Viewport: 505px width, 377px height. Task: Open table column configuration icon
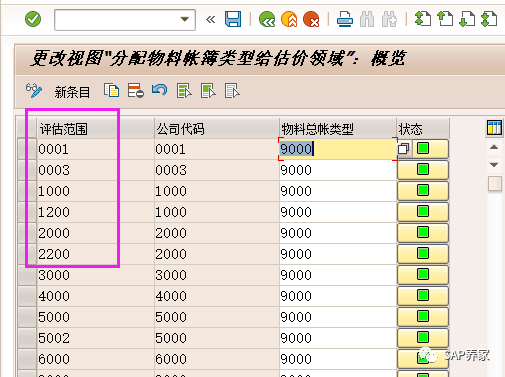click(494, 128)
